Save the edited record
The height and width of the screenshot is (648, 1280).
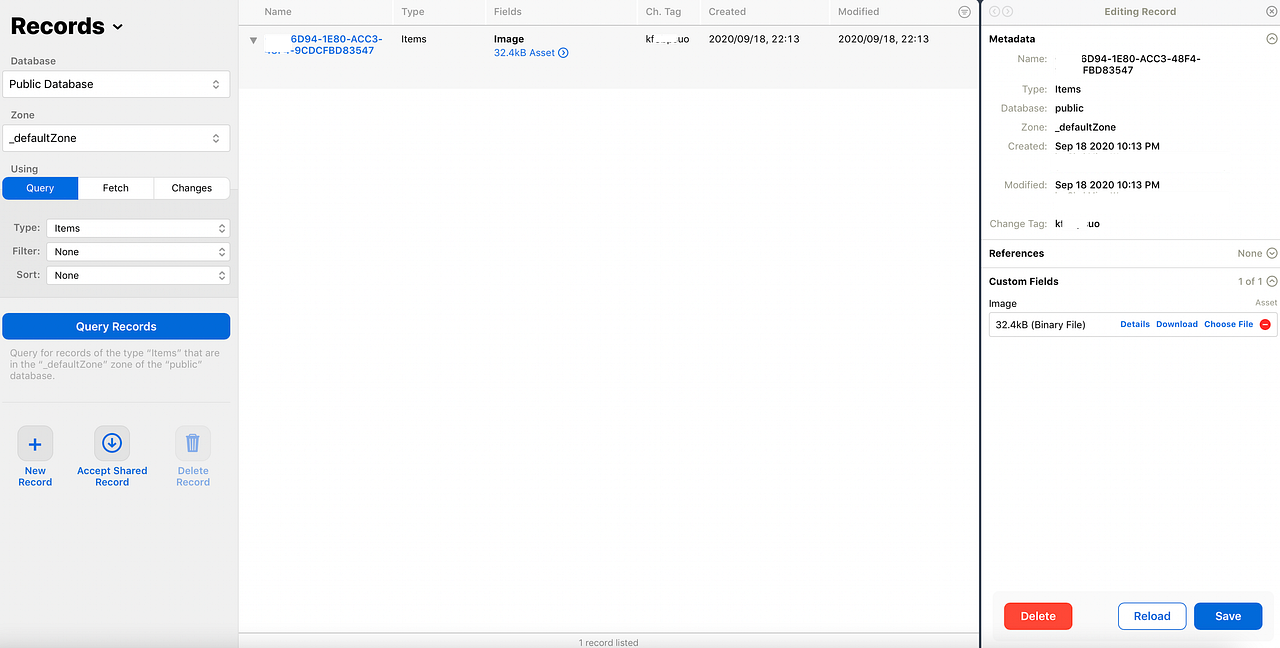pyautogui.click(x=1228, y=616)
